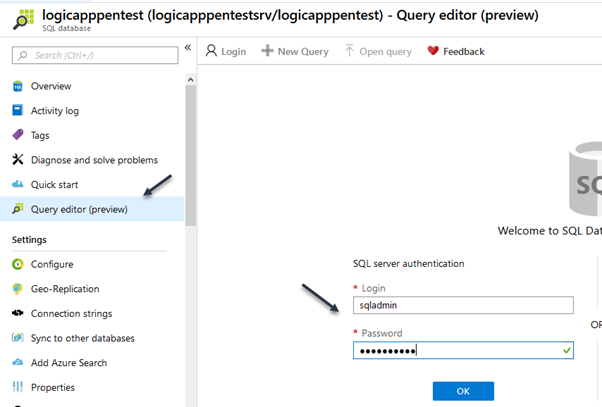Select Query editor (preview) menu item
The height and width of the screenshot is (407, 602).
pos(79,209)
